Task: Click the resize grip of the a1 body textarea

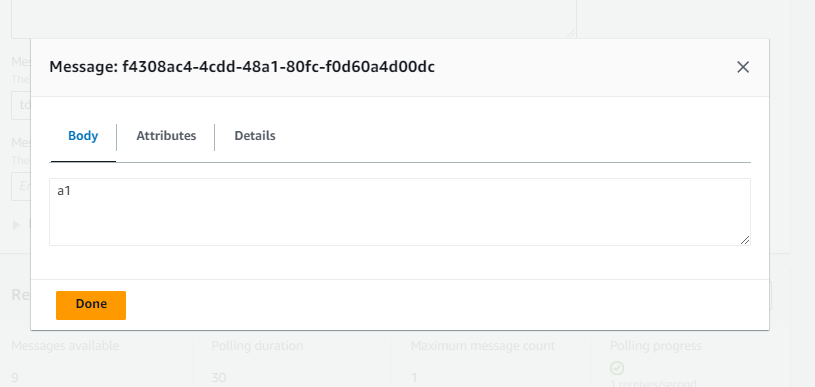Action: [745, 239]
